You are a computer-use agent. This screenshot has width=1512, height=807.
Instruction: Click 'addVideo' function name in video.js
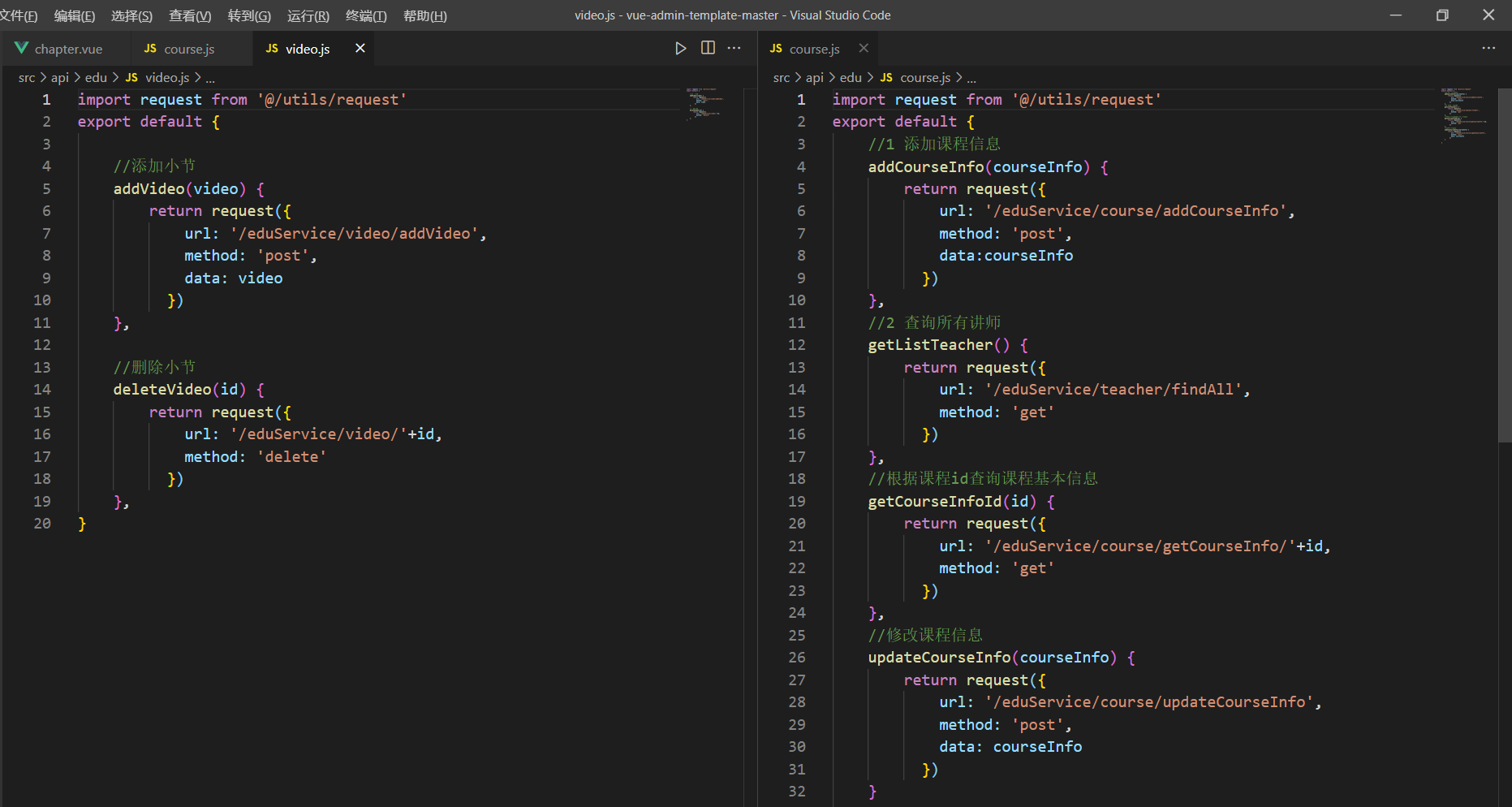coord(149,188)
